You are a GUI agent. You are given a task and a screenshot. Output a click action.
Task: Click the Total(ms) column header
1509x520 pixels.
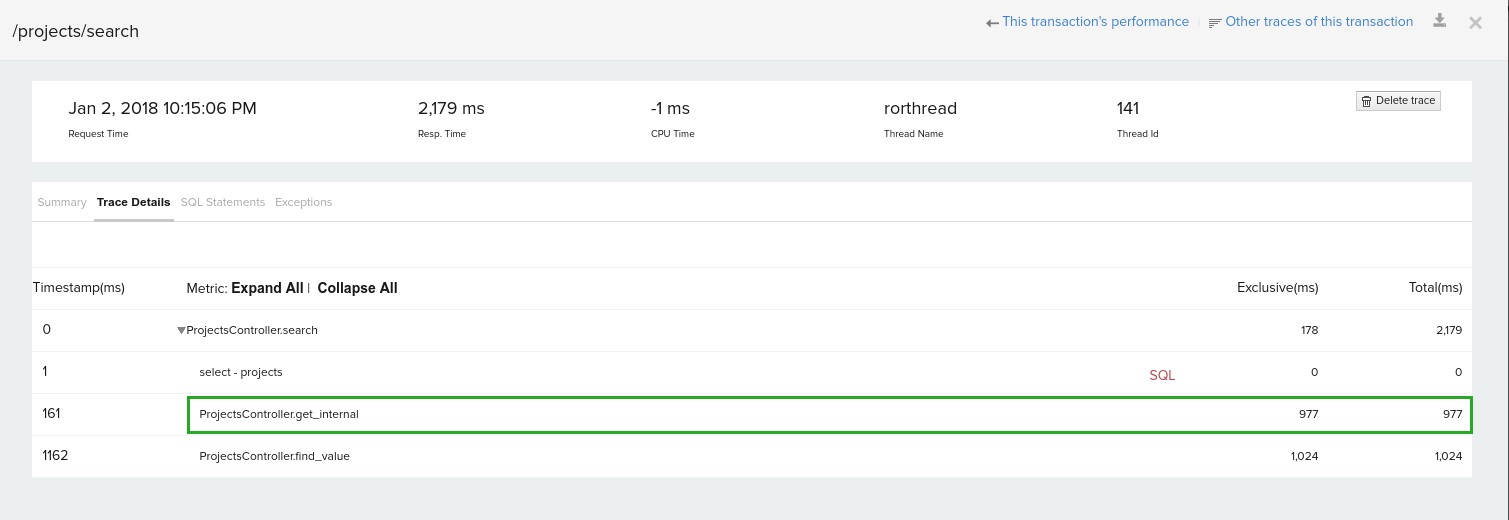click(x=1435, y=288)
